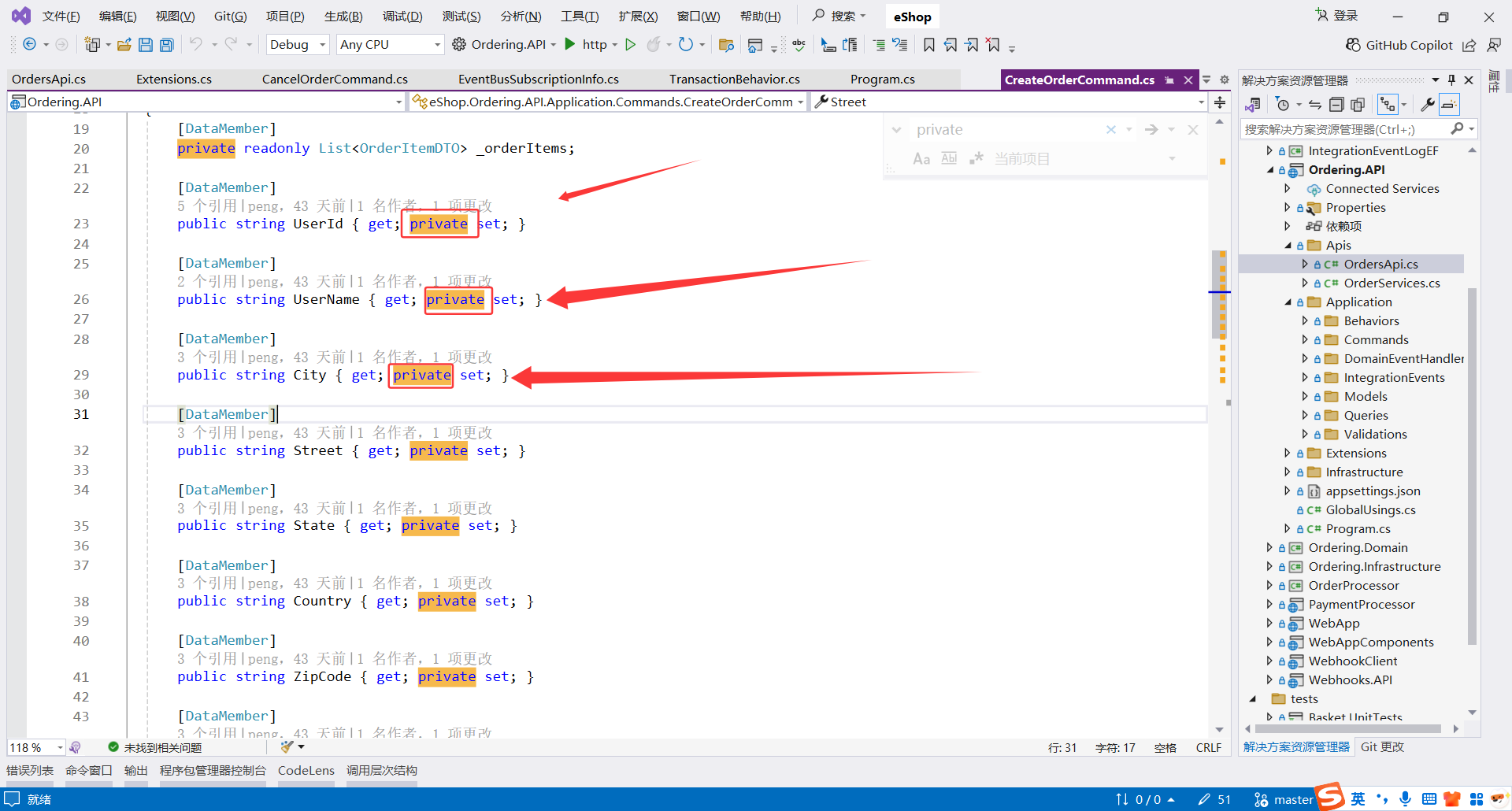The width and height of the screenshot is (1512, 811).
Task: Click the Ordering.API startup project gear icon
Action: point(459,45)
